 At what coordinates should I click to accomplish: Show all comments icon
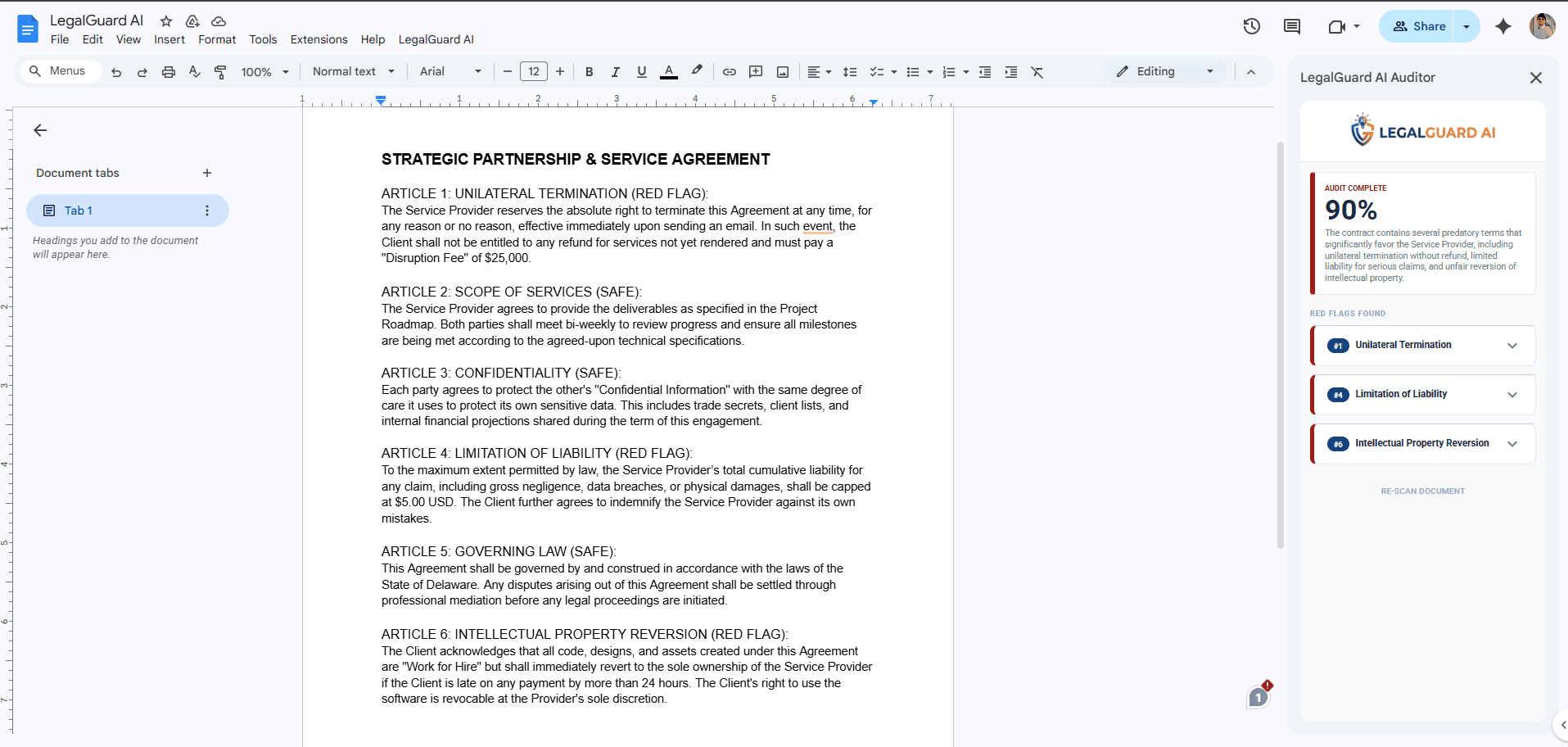(x=1292, y=26)
